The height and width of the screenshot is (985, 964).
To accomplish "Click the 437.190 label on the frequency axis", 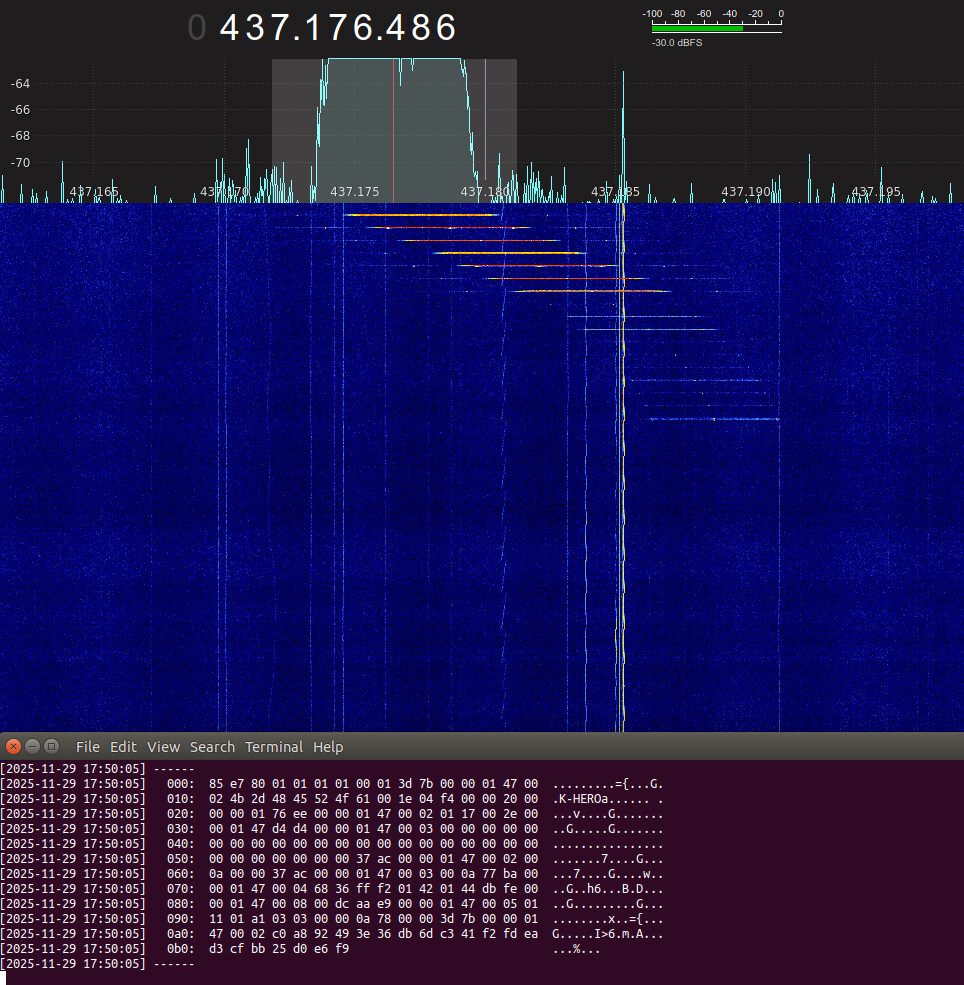I will 746,191.
